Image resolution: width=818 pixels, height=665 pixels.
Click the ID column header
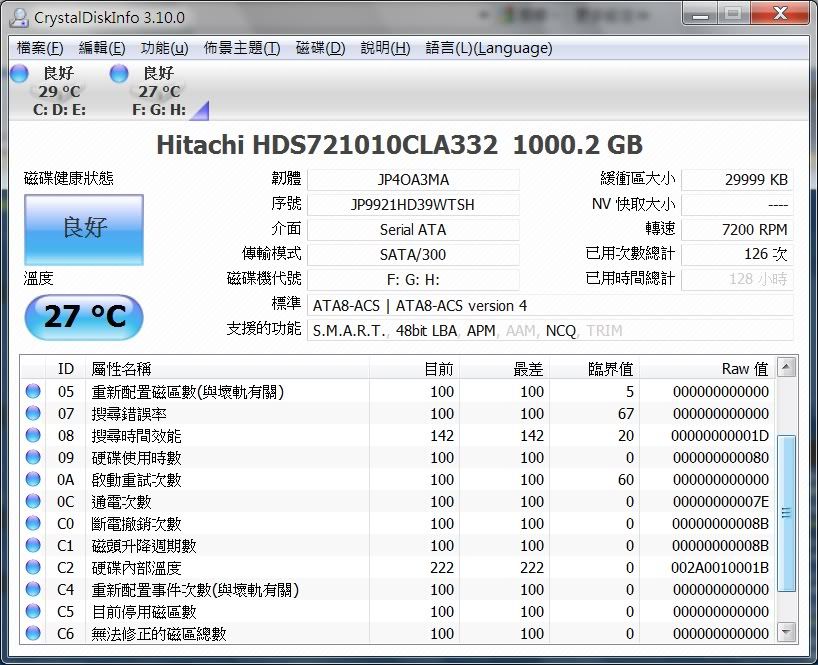pos(66,369)
